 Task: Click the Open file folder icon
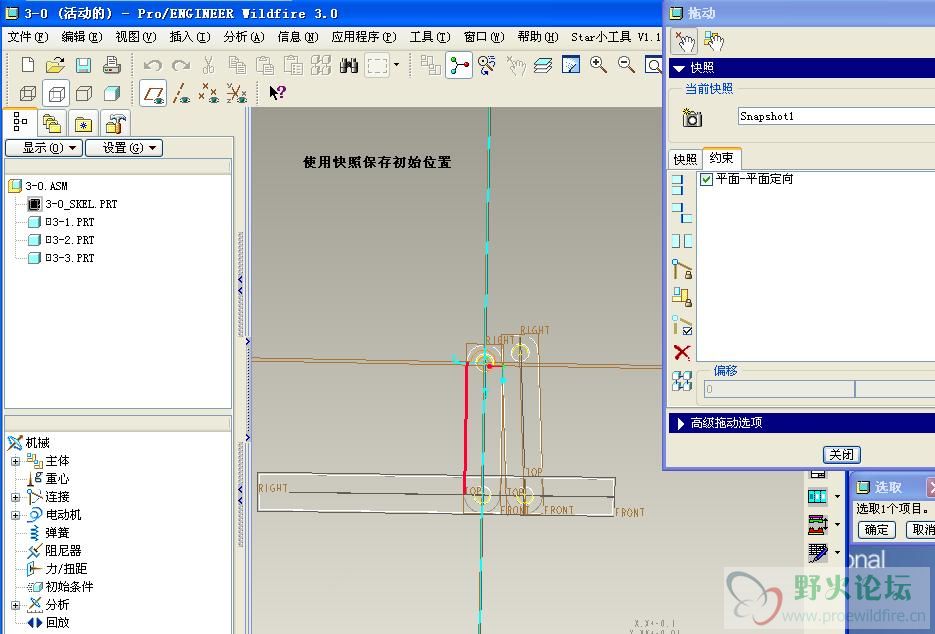pos(55,64)
